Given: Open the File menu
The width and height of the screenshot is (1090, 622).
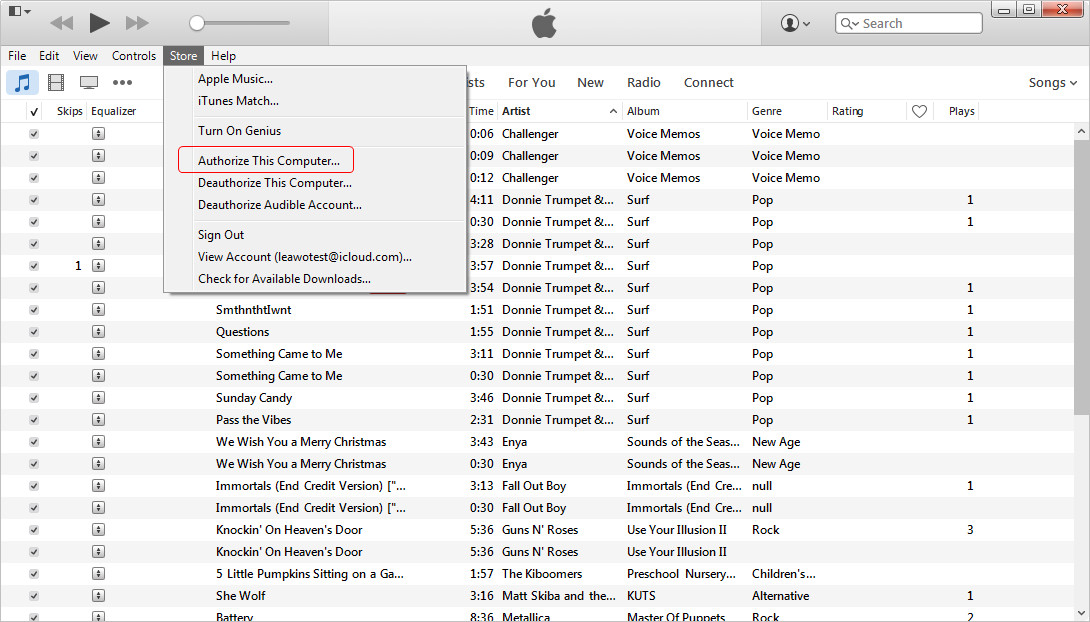Looking at the screenshot, I should click(17, 56).
